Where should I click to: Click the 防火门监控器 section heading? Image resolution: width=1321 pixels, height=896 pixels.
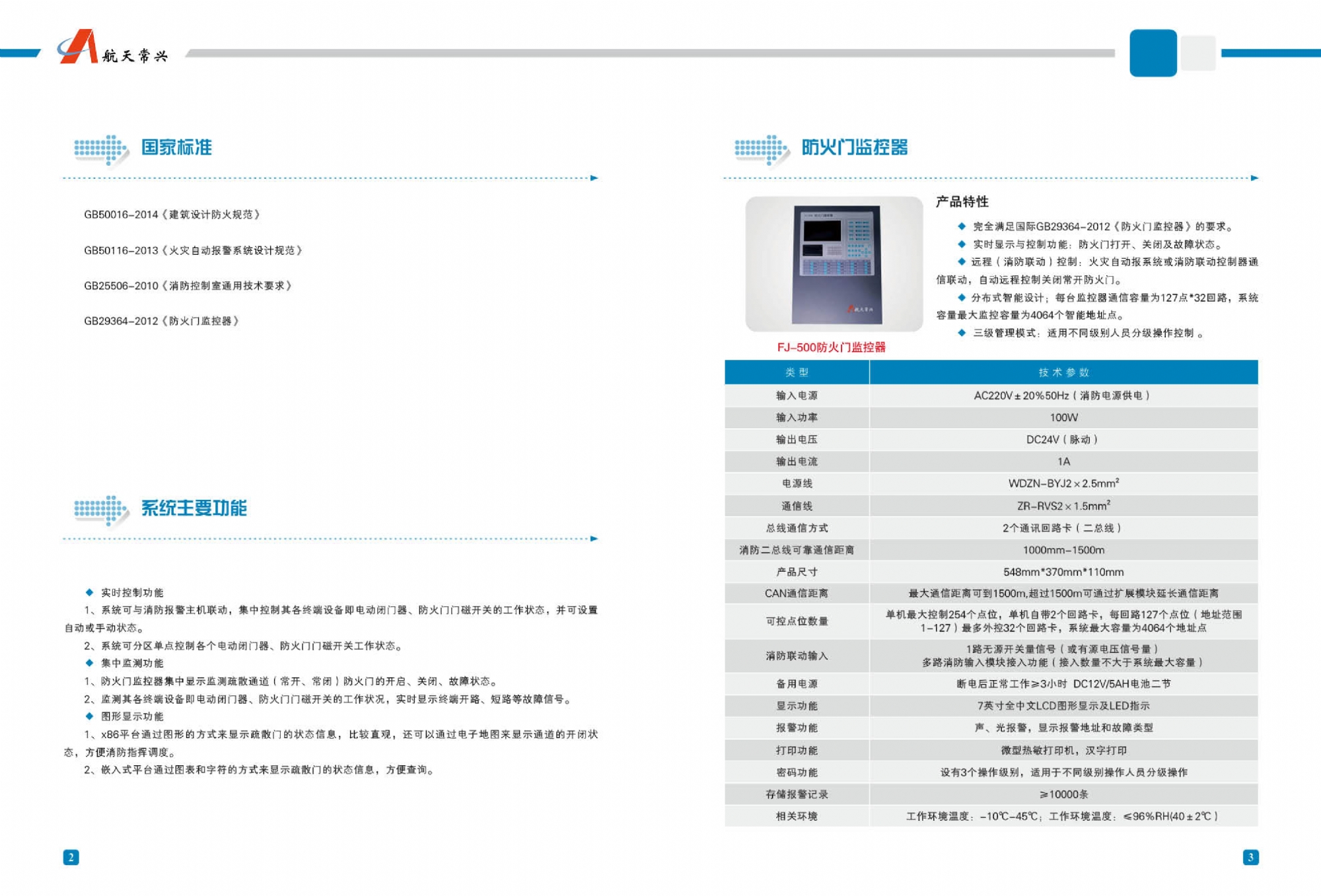point(855,147)
